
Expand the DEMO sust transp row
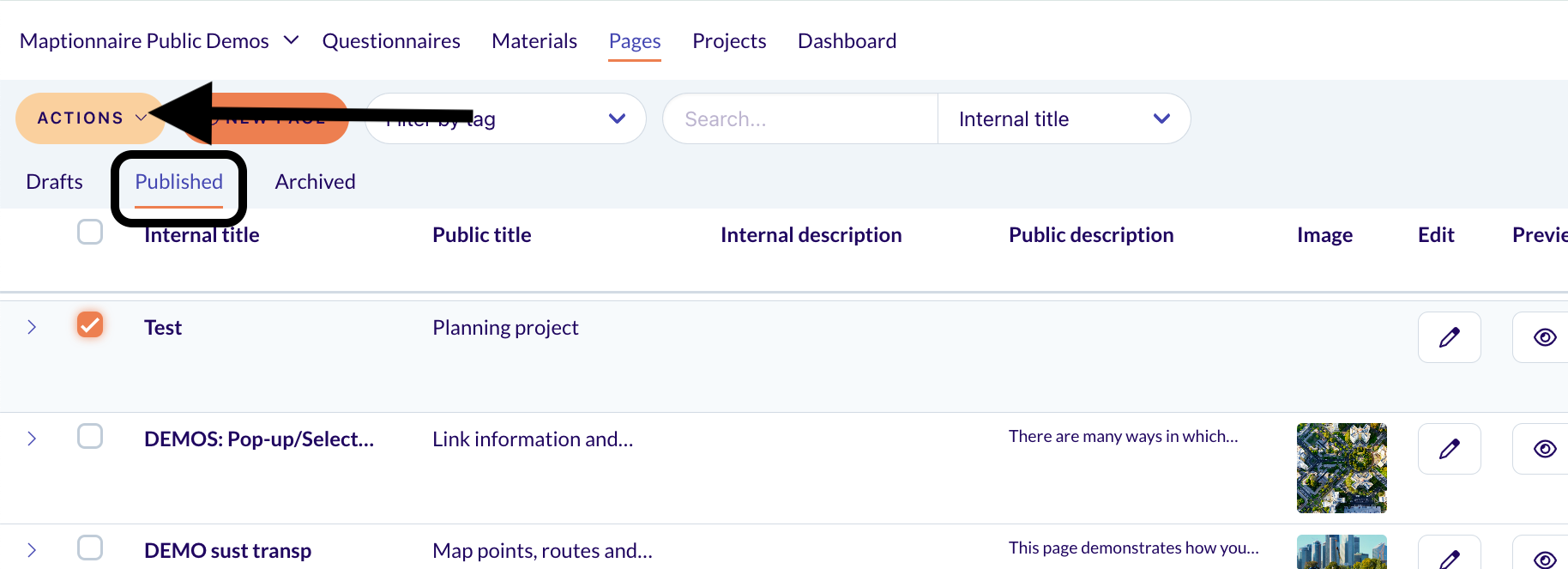click(x=32, y=550)
